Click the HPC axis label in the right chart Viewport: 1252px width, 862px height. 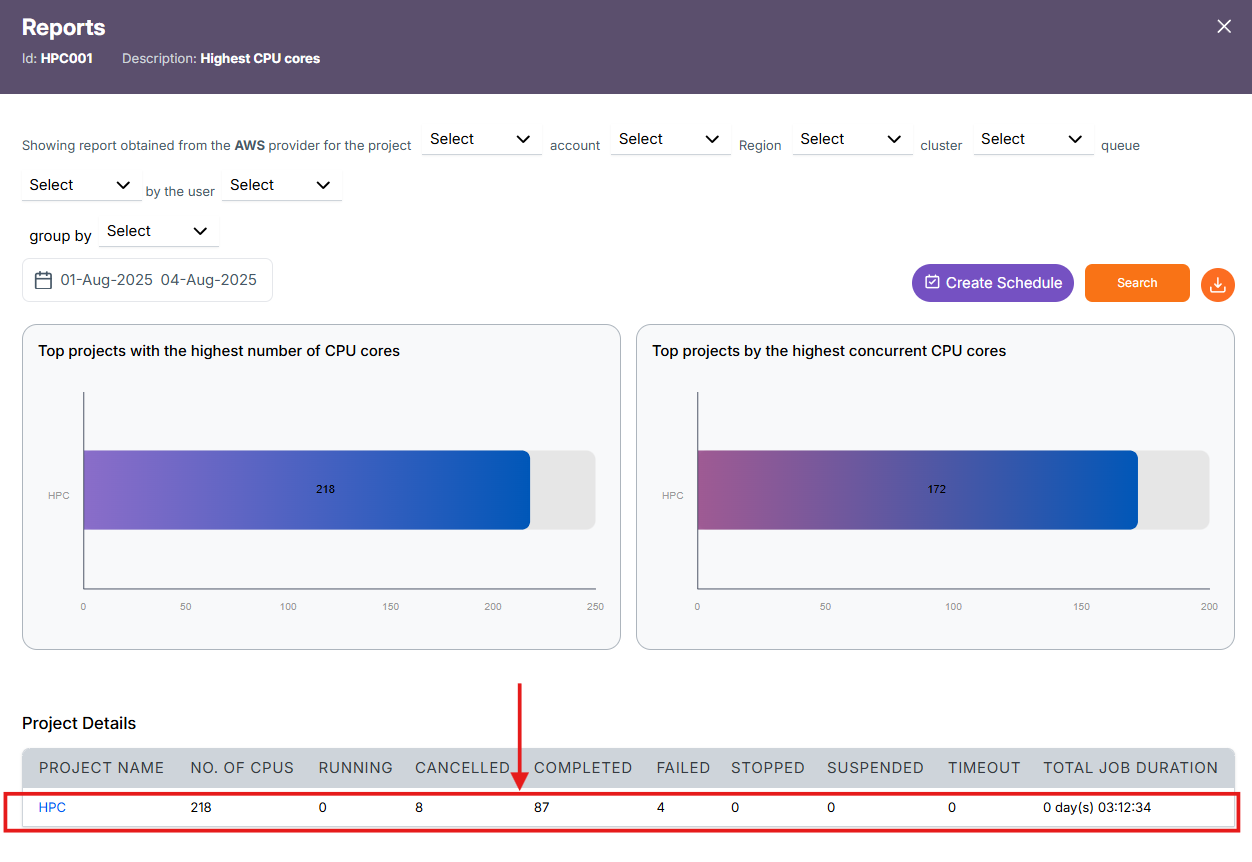[x=673, y=495]
